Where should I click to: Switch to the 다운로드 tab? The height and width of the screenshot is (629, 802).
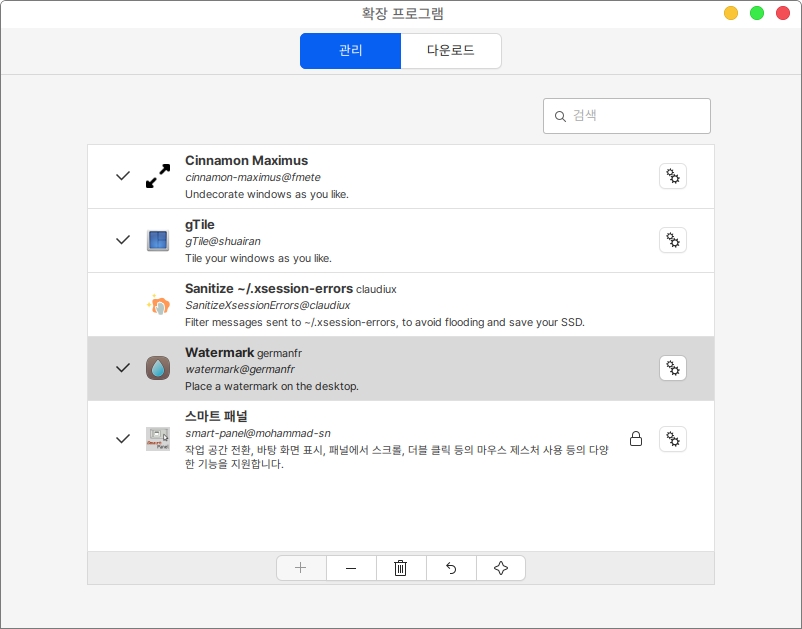tap(451, 50)
